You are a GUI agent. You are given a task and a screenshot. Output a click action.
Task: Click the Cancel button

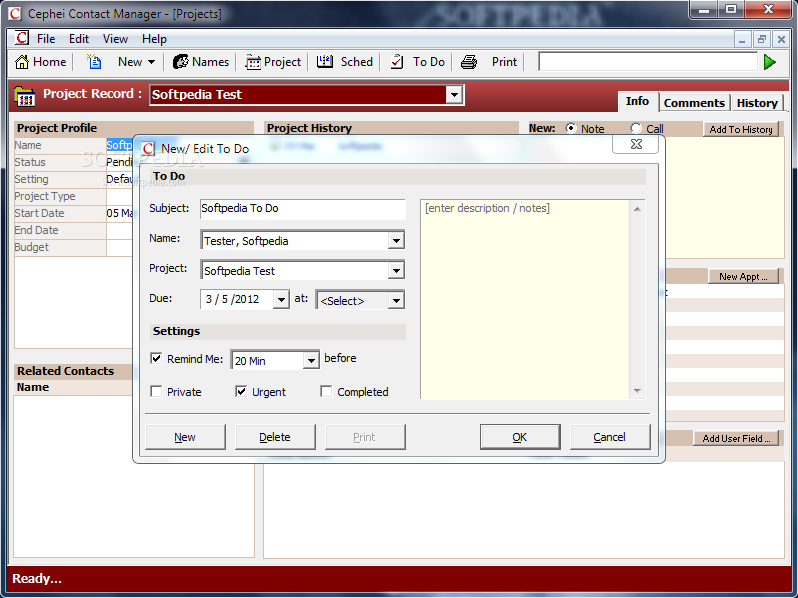pyautogui.click(x=610, y=437)
